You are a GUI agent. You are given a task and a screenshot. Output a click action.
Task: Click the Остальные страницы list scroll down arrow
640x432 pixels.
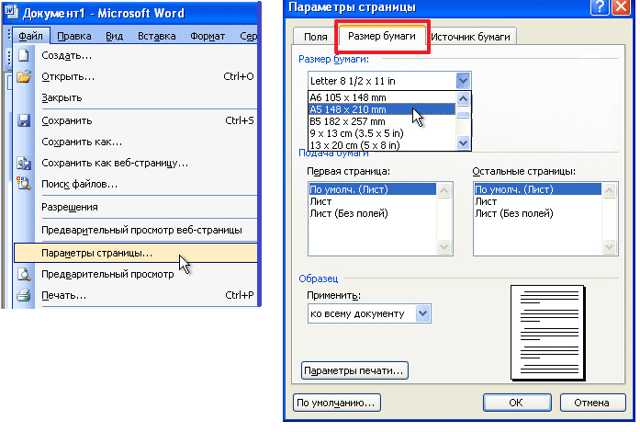[x=609, y=246]
